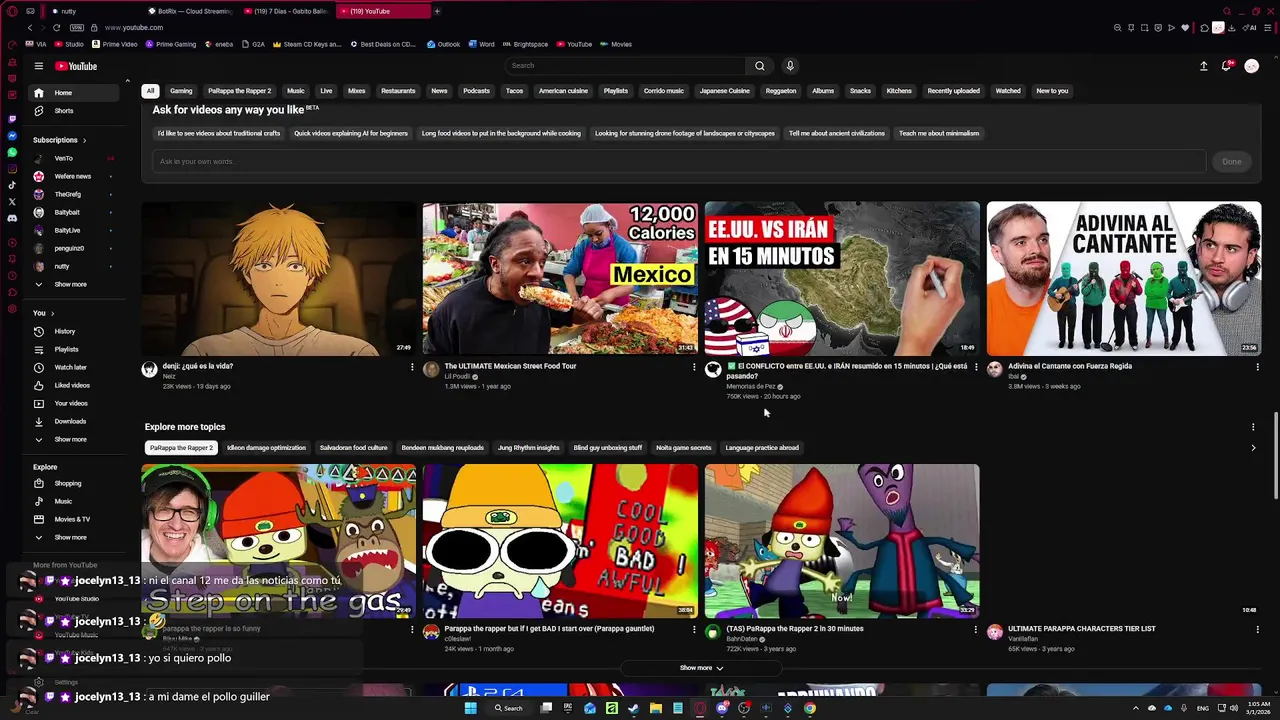The width and height of the screenshot is (1280, 720).
Task: Open options for Adivina al Cantante video
Action: (1258, 367)
